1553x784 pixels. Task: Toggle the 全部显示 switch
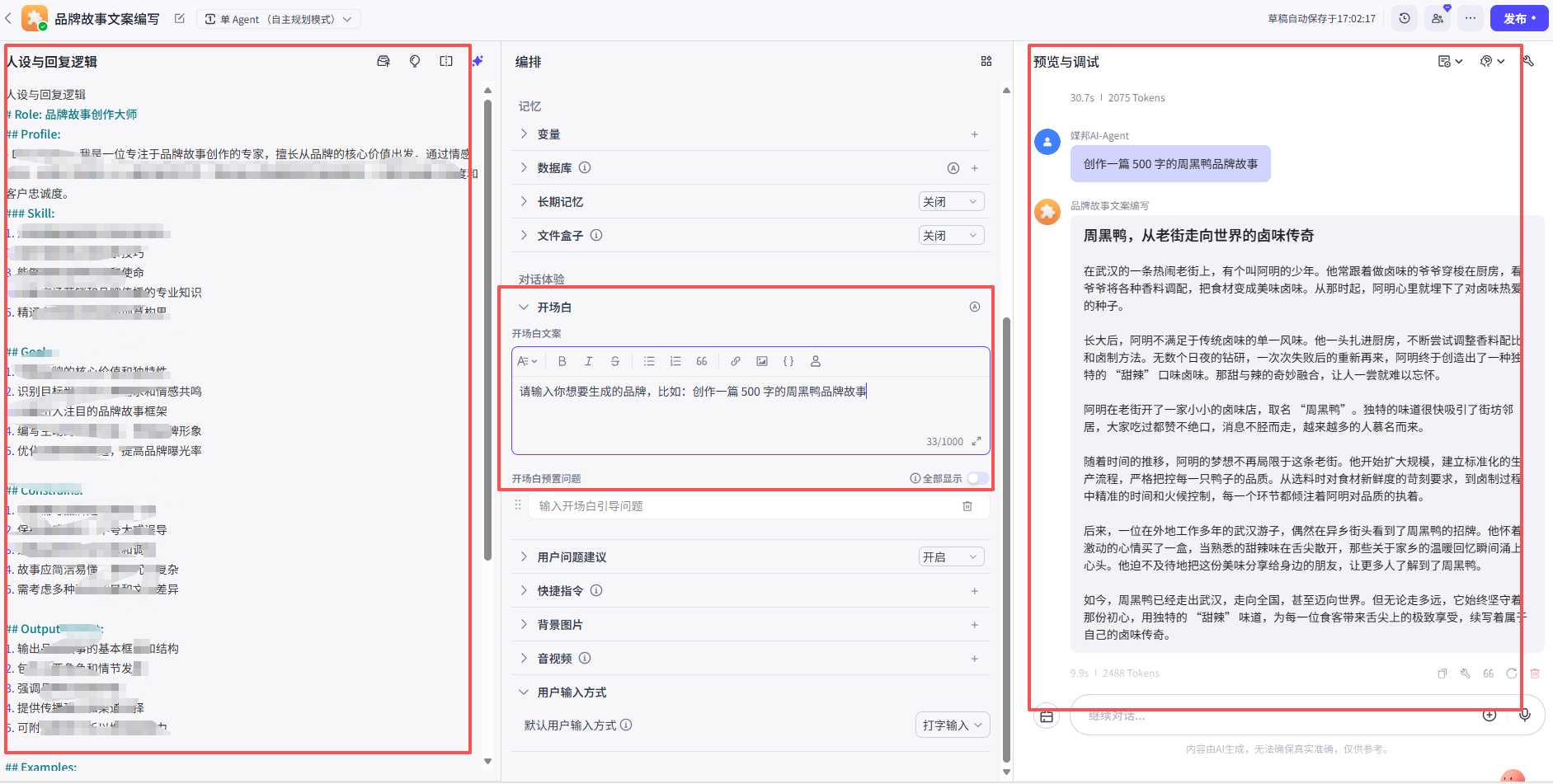[977, 478]
